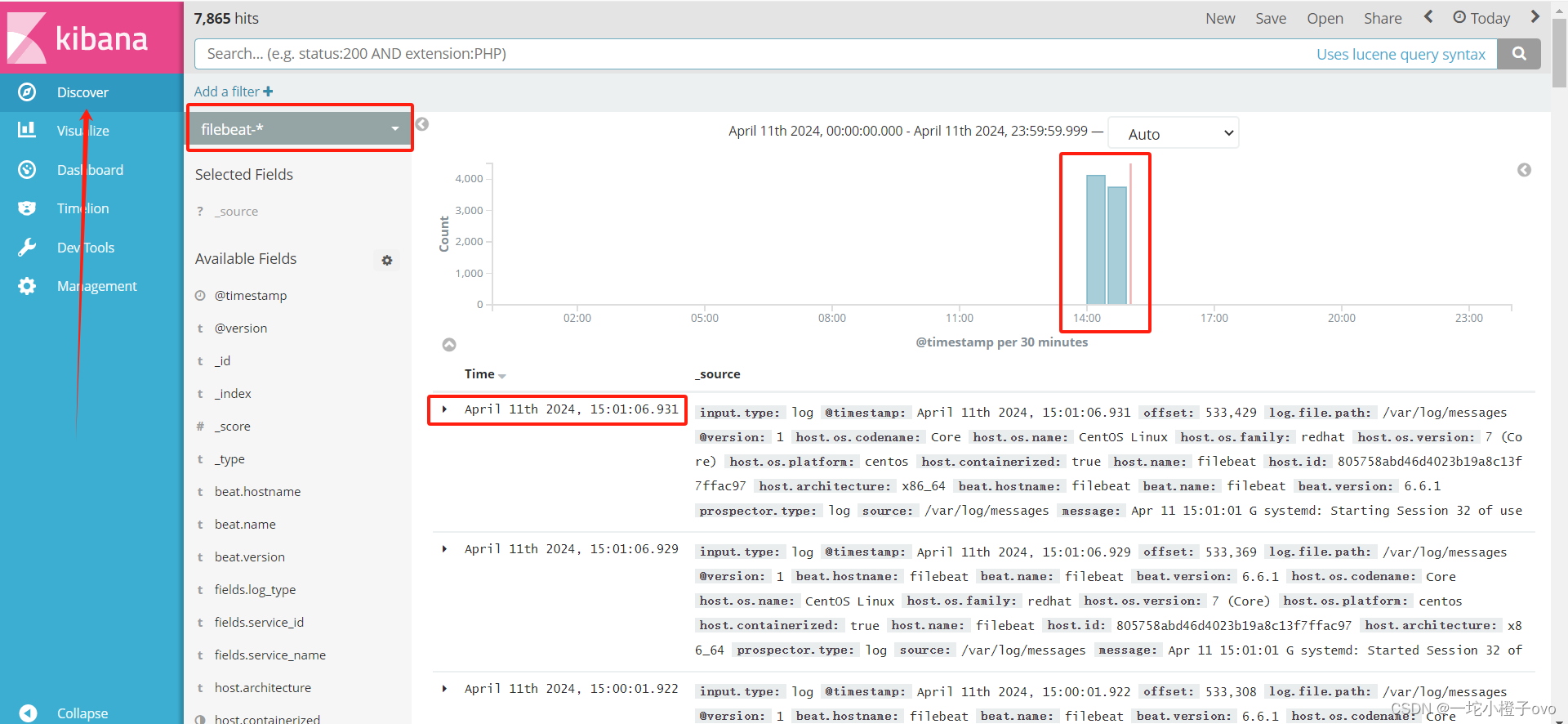Screen dimensions: 1568x724
Task: Select the _score field
Action: click(x=233, y=427)
